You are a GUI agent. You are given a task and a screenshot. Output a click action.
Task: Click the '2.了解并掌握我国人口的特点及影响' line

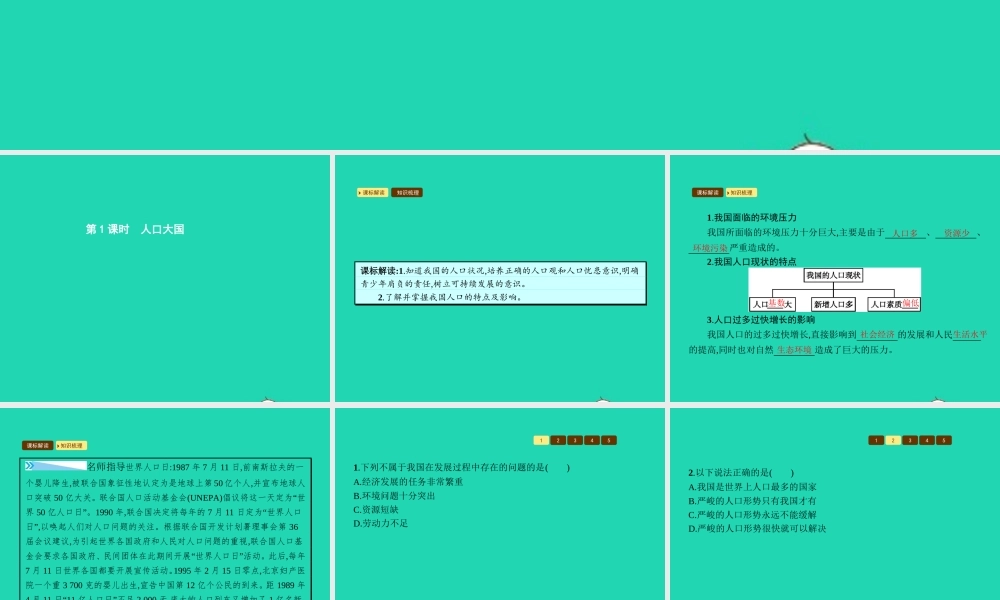(x=450, y=297)
